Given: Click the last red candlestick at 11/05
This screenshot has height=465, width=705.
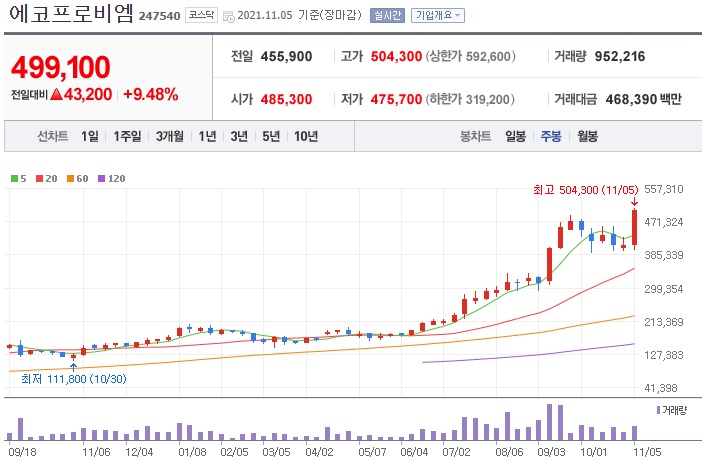Looking at the screenshot, I should click(634, 228).
